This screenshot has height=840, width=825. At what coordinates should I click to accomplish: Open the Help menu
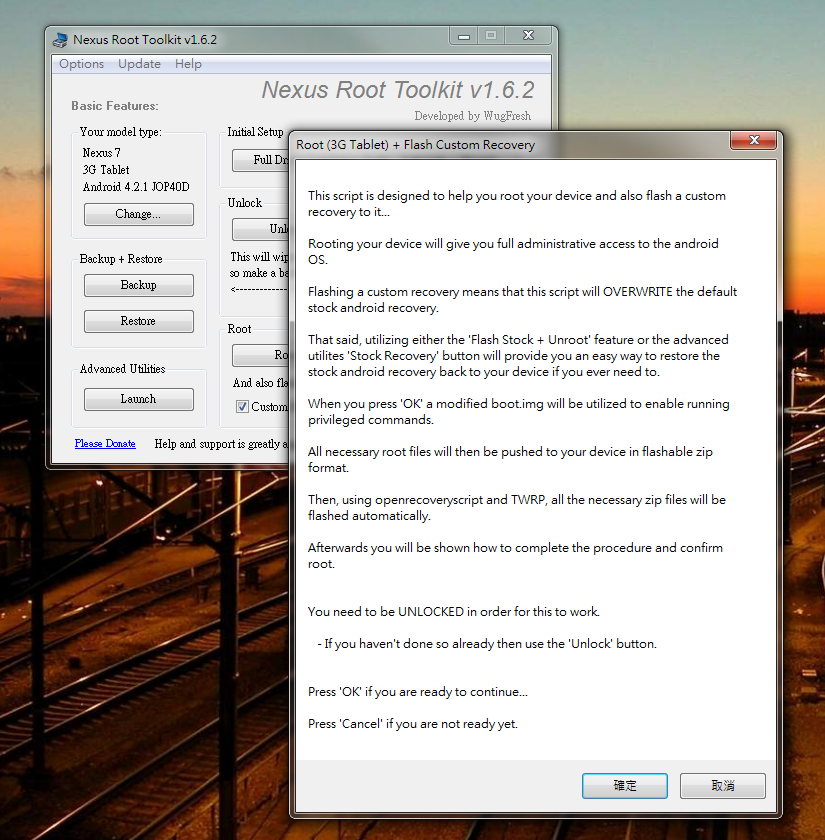[x=188, y=64]
